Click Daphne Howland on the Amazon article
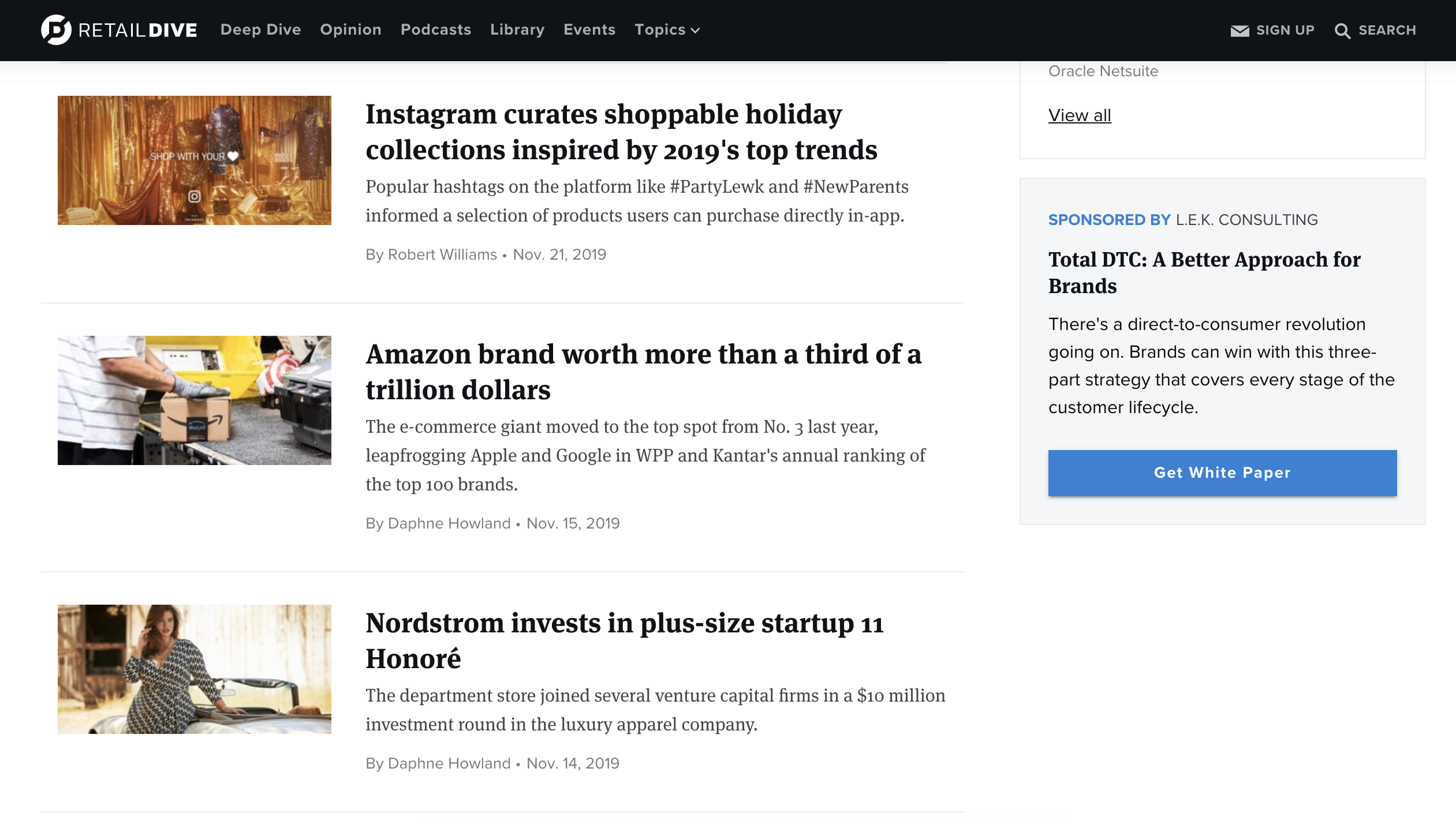Screen dimensions: 1456x817 449,523
